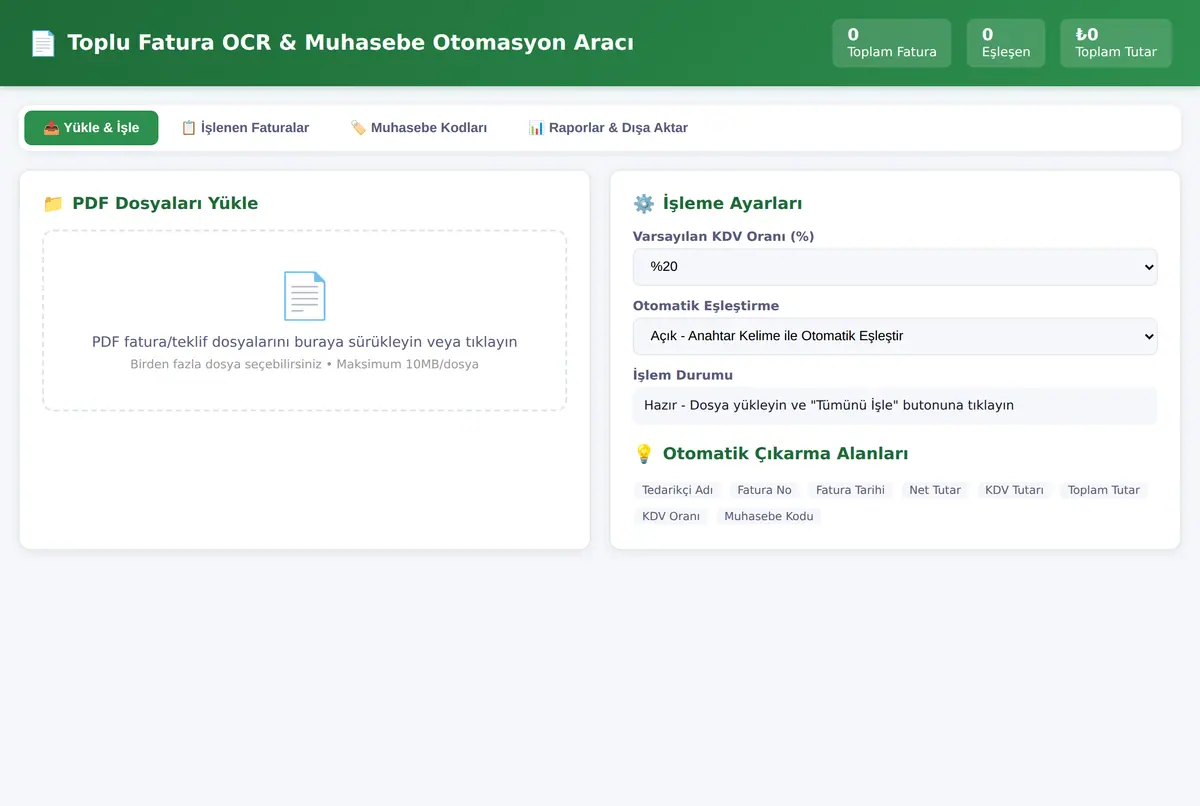Click the Tedarikçi Adı field tag
This screenshot has width=1200, height=806.
click(x=678, y=490)
